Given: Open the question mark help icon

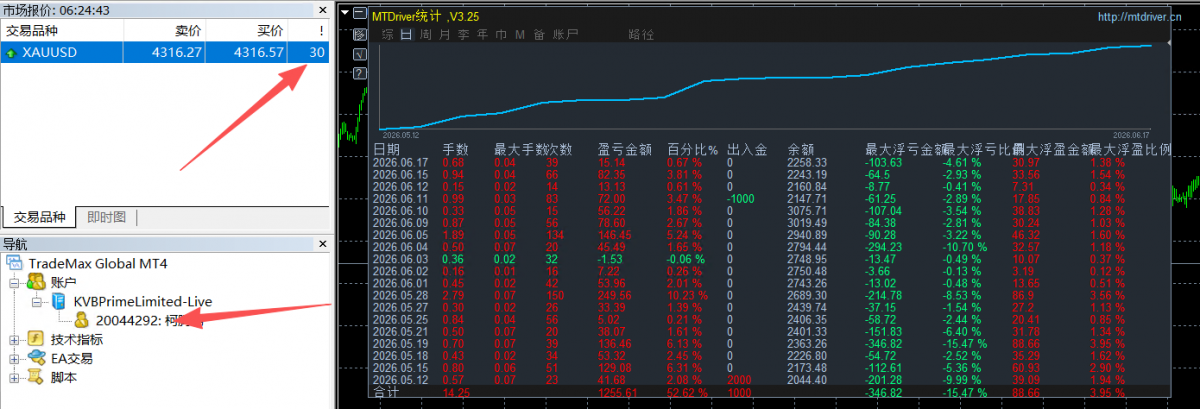Looking at the screenshot, I should (360, 73).
